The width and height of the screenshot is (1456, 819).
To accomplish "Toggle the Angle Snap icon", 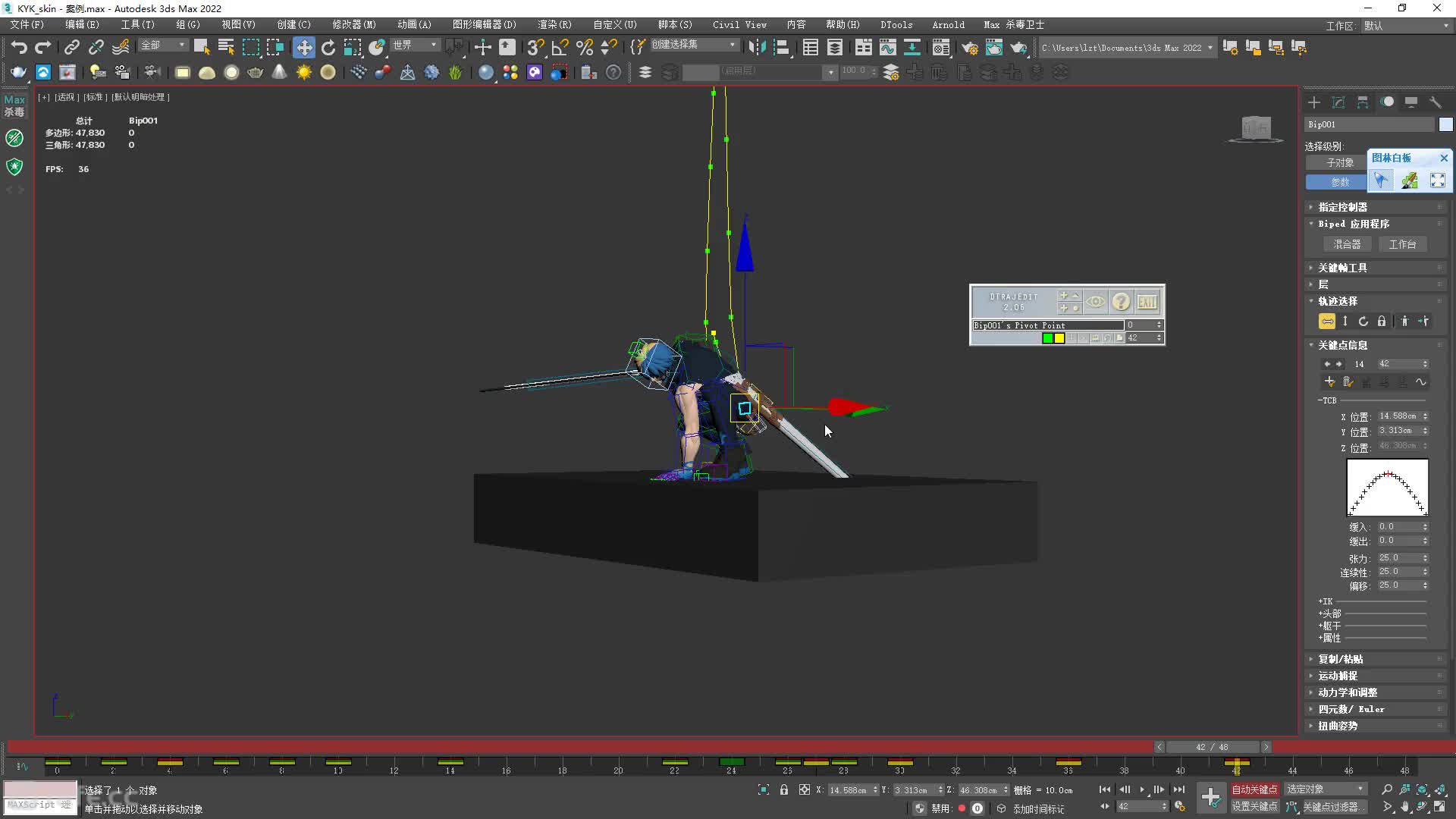I will click(560, 47).
